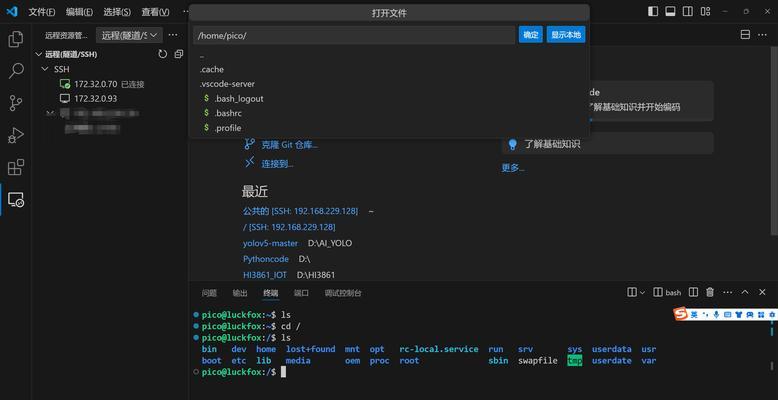Open the Source Control view

pyautogui.click(x=15, y=103)
